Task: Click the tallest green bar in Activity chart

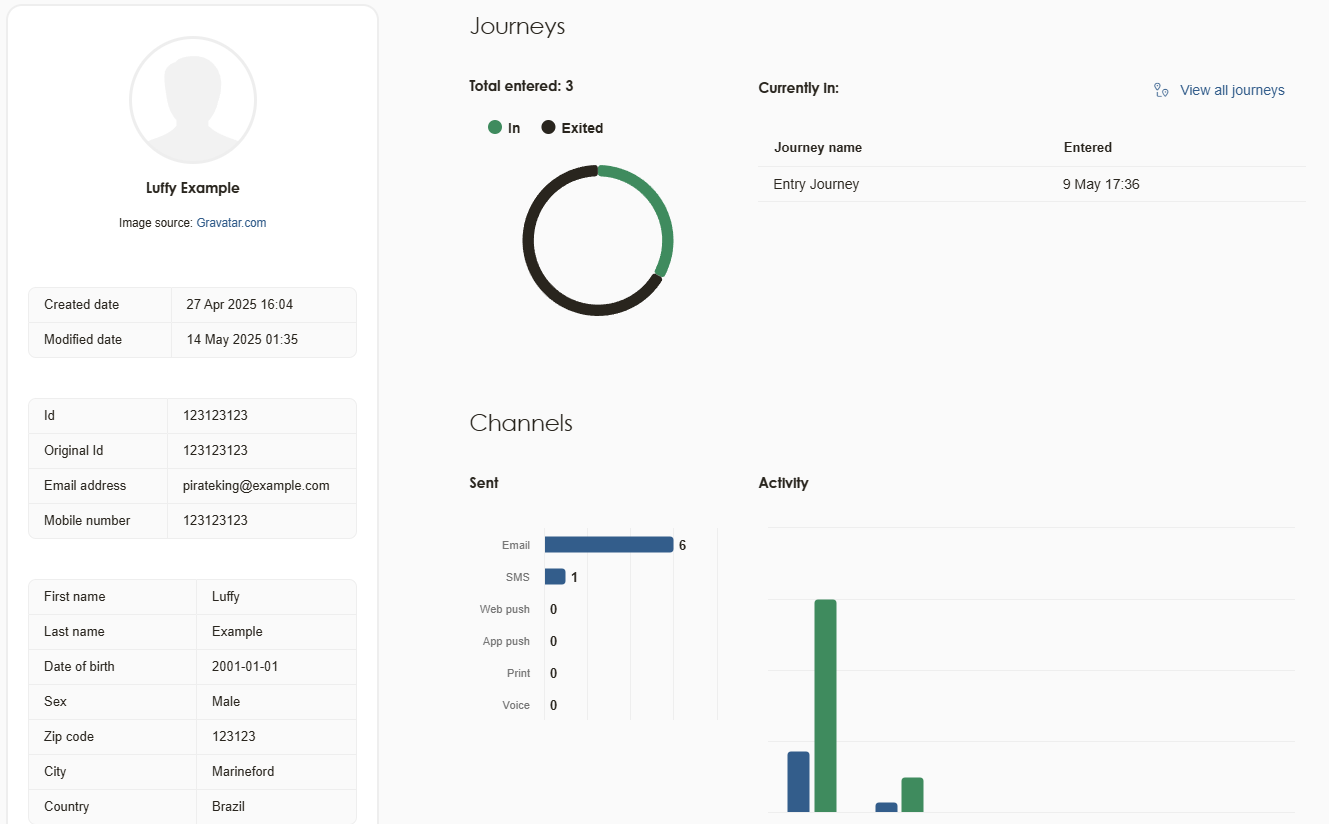Action: 825,706
